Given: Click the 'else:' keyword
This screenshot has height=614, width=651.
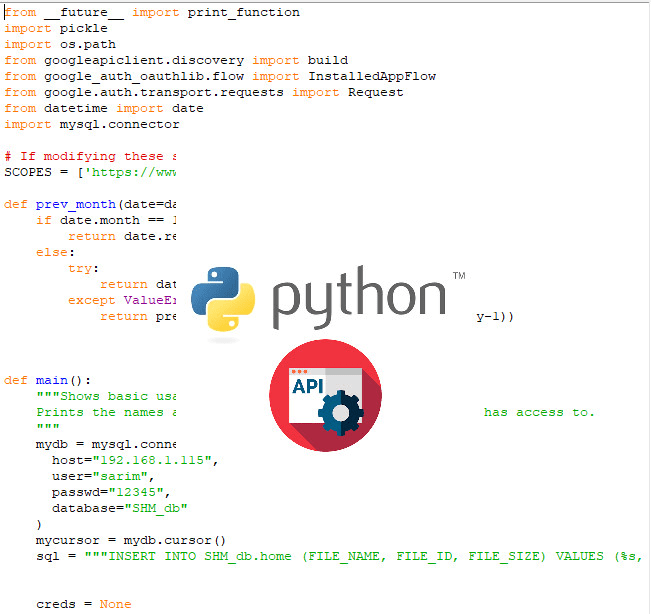Looking at the screenshot, I should (x=55, y=252).
